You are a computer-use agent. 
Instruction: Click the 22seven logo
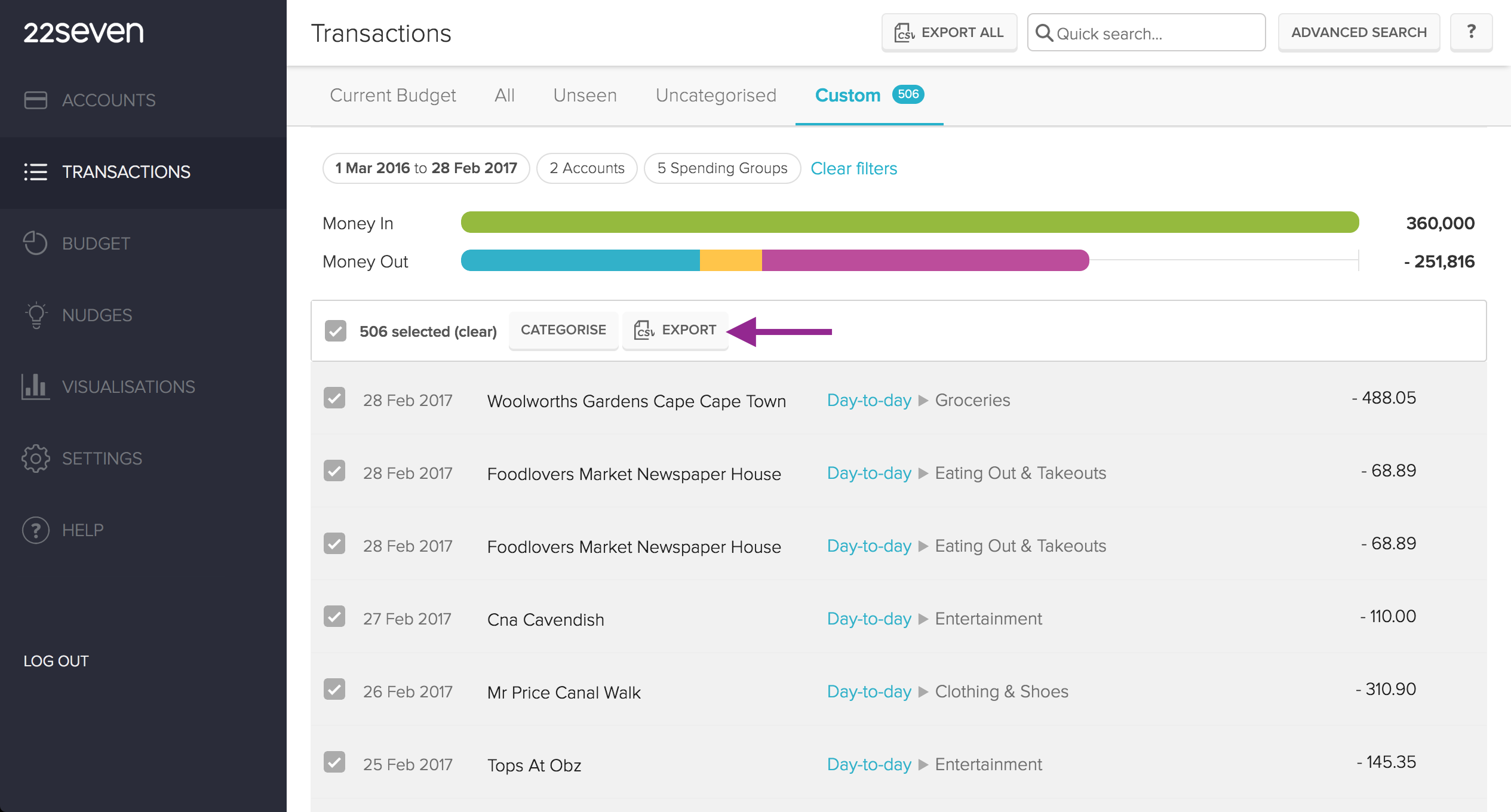(84, 32)
